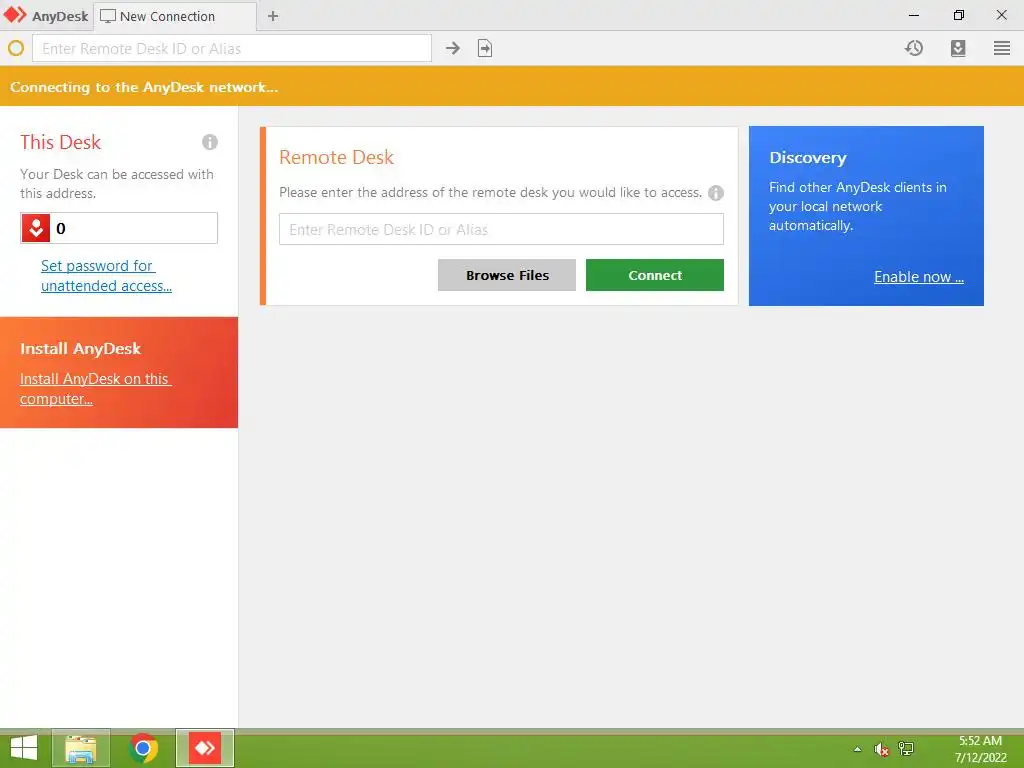The height and width of the screenshot is (768, 1024).
Task: Open a new tab with the plus button
Action: click(273, 16)
